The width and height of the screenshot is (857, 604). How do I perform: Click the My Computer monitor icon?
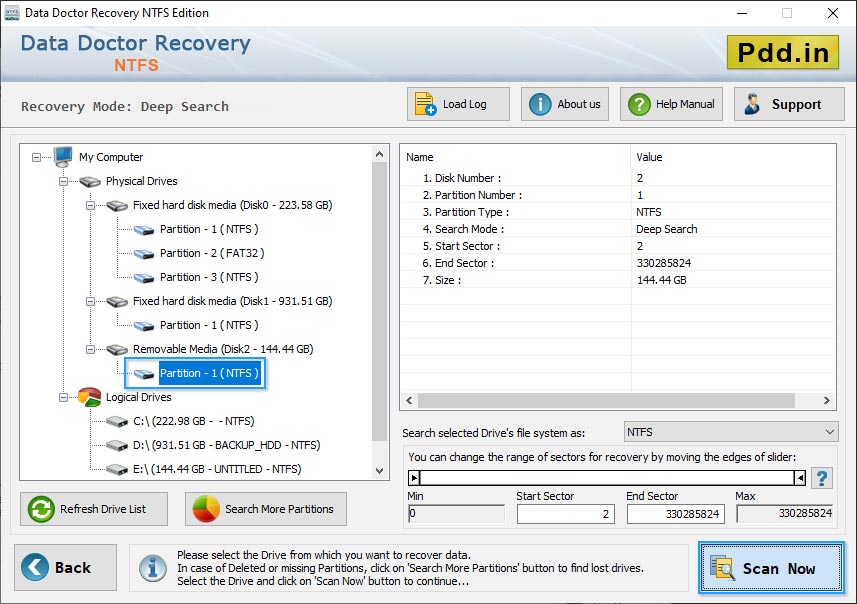pos(63,157)
